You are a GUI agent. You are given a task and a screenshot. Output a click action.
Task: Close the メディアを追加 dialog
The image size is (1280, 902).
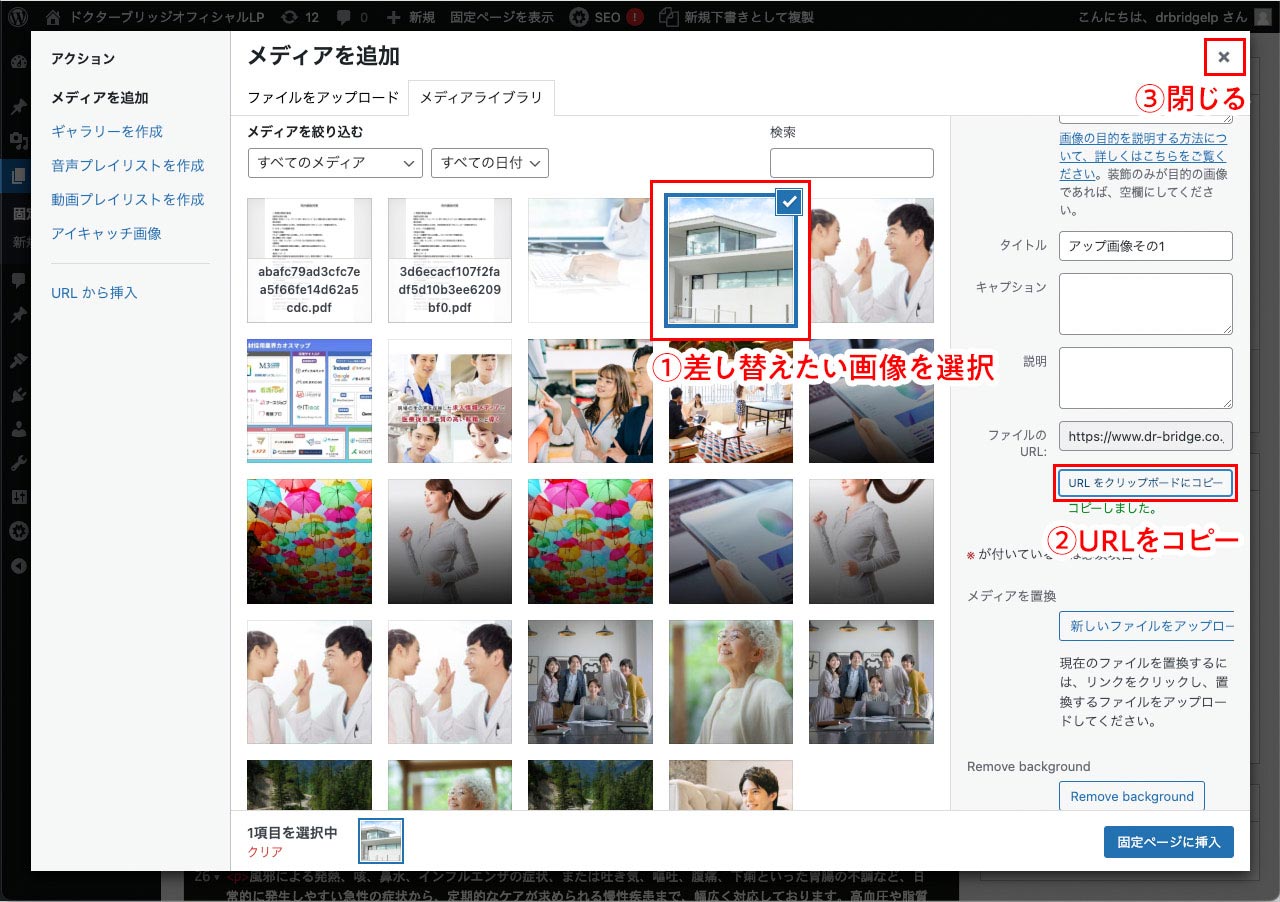pos(1224,57)
